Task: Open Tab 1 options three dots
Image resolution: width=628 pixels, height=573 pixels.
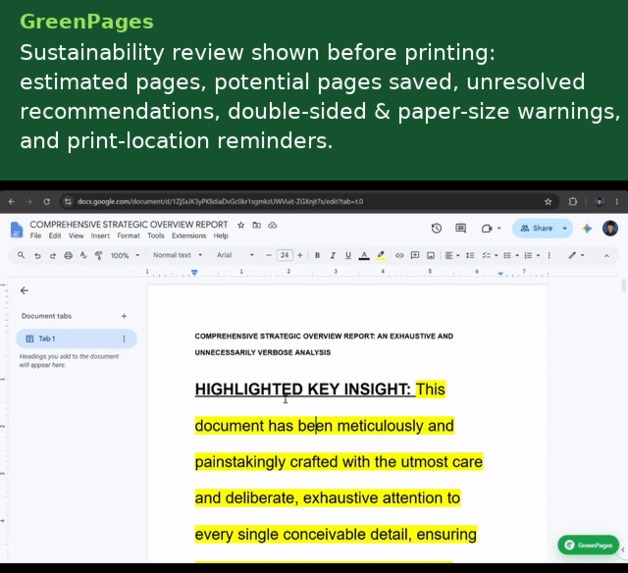Action: (x=124, y=339)
